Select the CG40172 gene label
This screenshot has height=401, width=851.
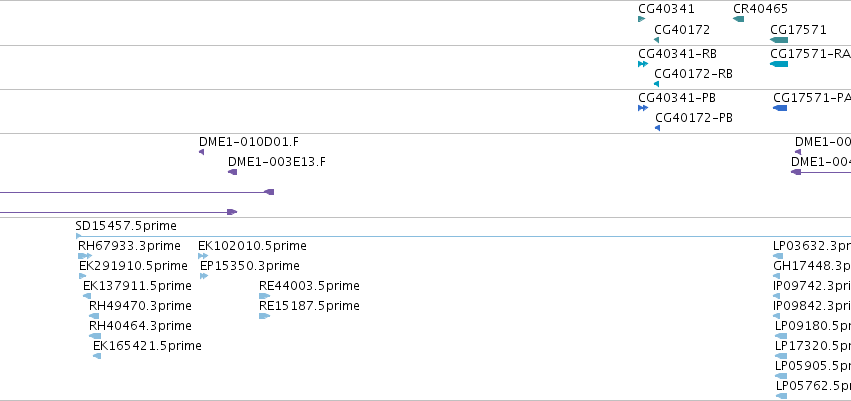pyautogui.click(x=682, y=29)
